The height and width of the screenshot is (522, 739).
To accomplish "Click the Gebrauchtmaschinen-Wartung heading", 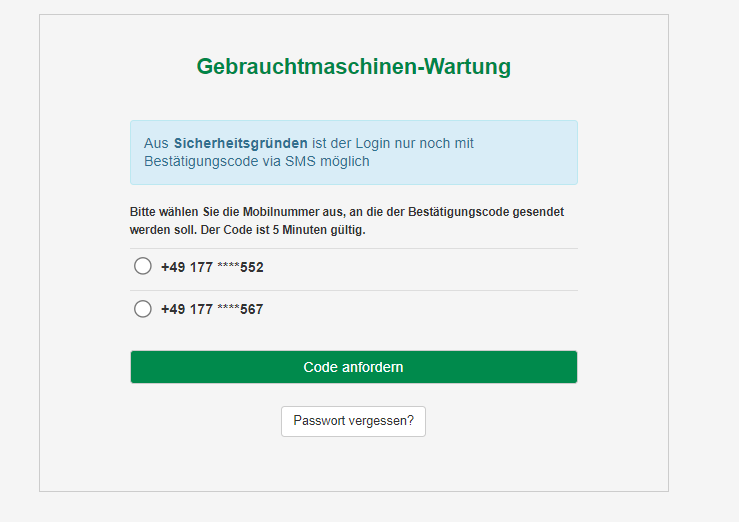I will [353, 66].
